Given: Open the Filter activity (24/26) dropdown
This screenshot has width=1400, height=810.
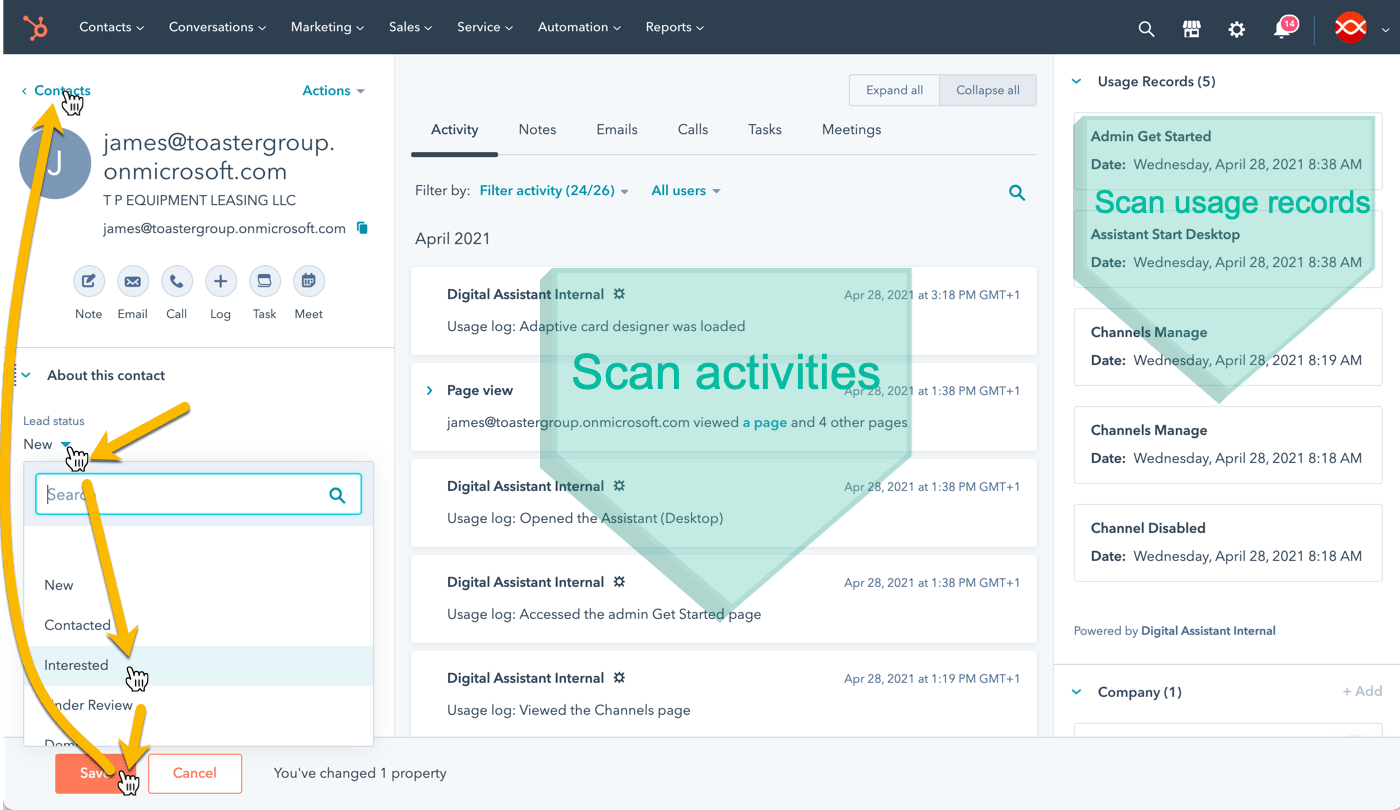Looking at the screenshot, I should pos(554,190).
